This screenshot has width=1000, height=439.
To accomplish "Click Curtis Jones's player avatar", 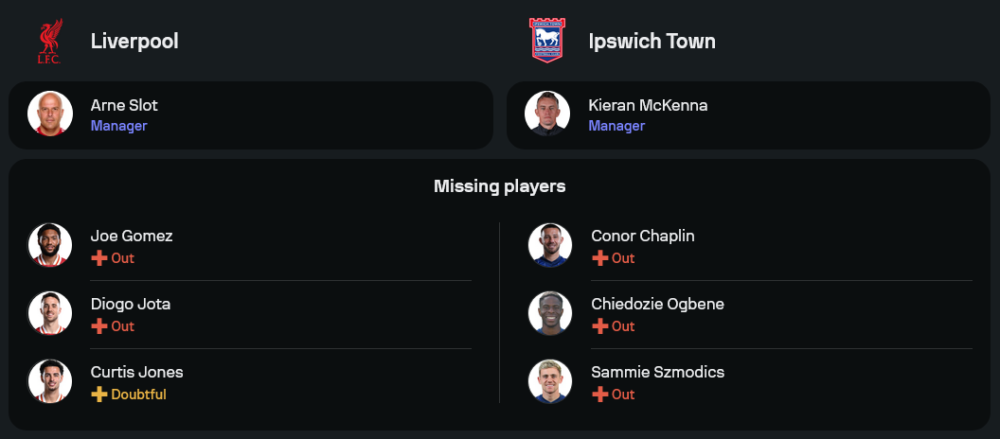I will click(x=49, y=381).
